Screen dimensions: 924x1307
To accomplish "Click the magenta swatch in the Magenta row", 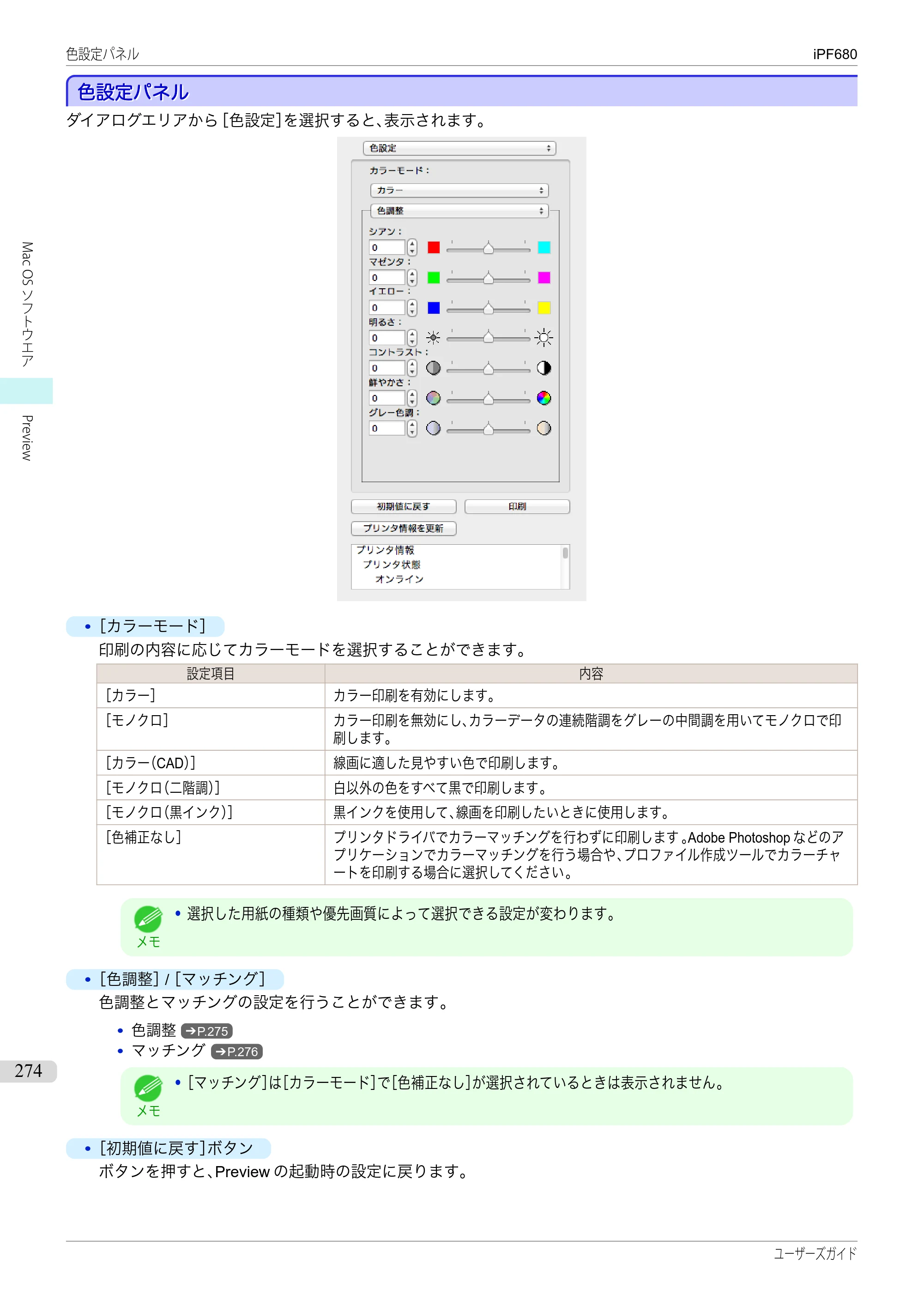I will pyautogui.click(x=544, y=277).
